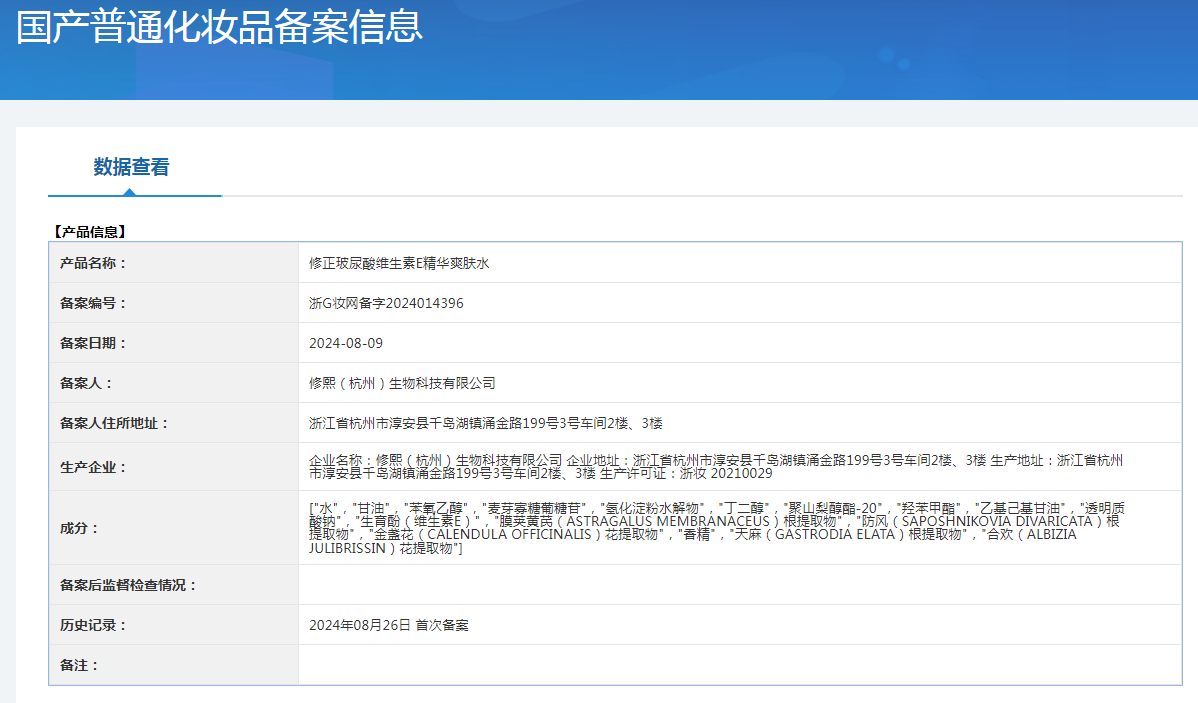Click the 成分 row label
The width and height of the screenshot is (1198, 703).
[80, 528]
